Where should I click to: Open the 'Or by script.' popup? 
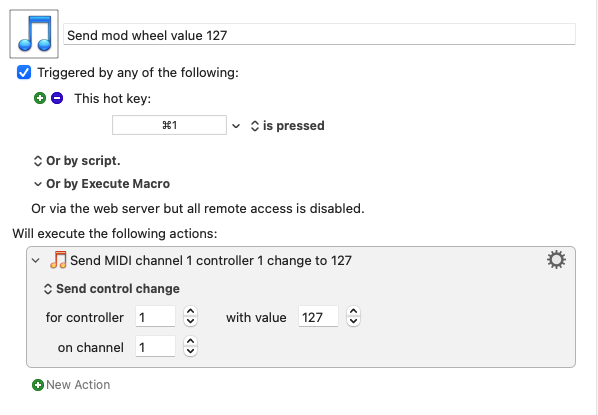pyautogui.click(x=77, y=161)
